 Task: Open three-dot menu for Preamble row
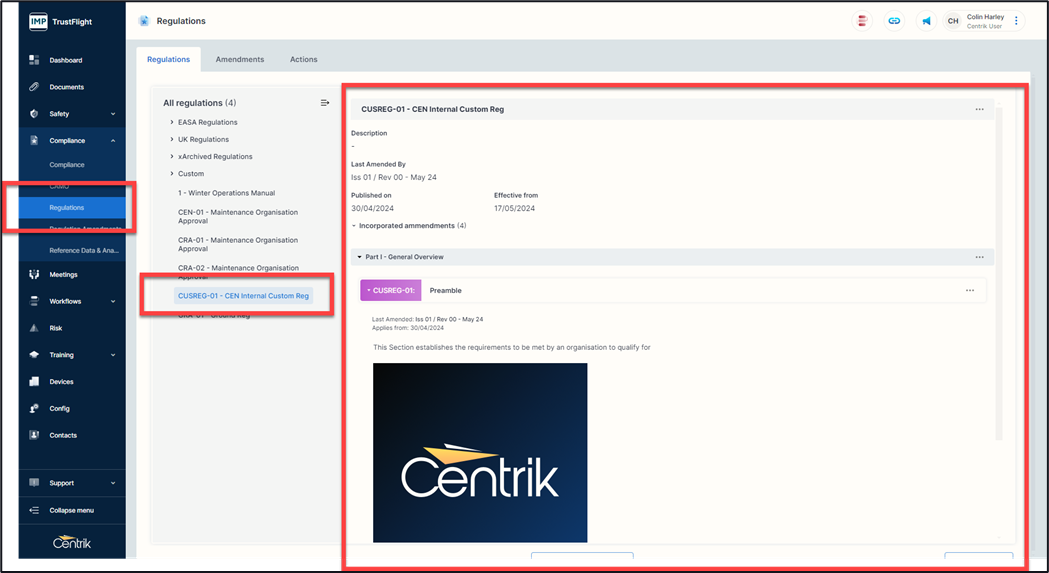click(969, 291)
